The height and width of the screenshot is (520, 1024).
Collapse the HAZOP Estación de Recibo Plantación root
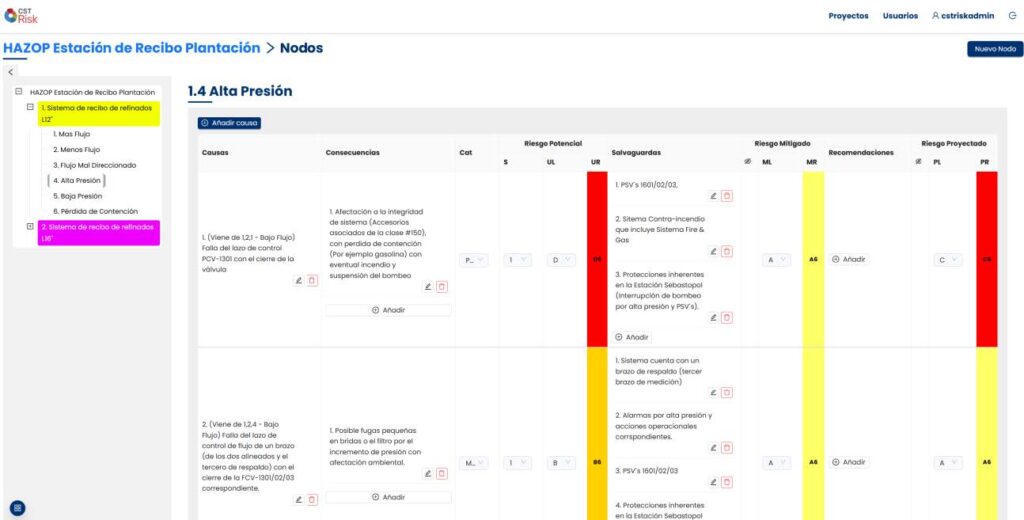[x=18, y=92]
